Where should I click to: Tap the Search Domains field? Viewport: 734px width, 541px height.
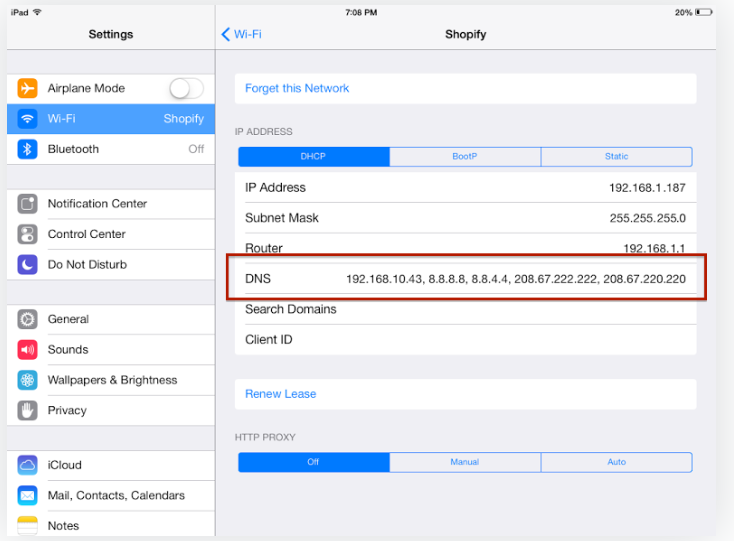465,309
